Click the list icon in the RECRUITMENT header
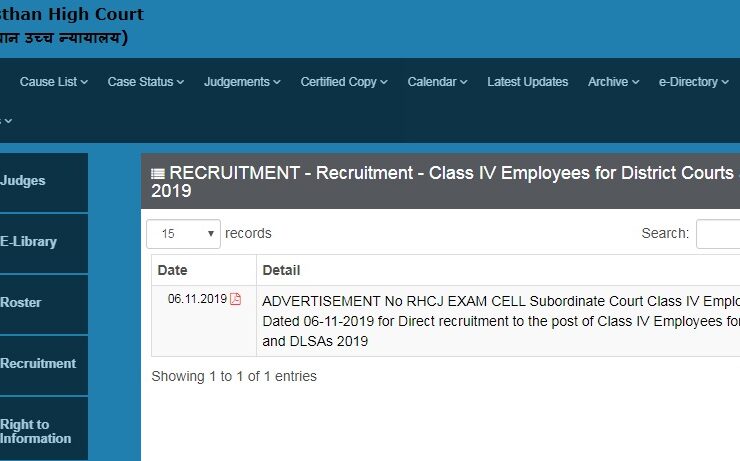The width and height of the screenshot is (740, 461). click(158, 174)
